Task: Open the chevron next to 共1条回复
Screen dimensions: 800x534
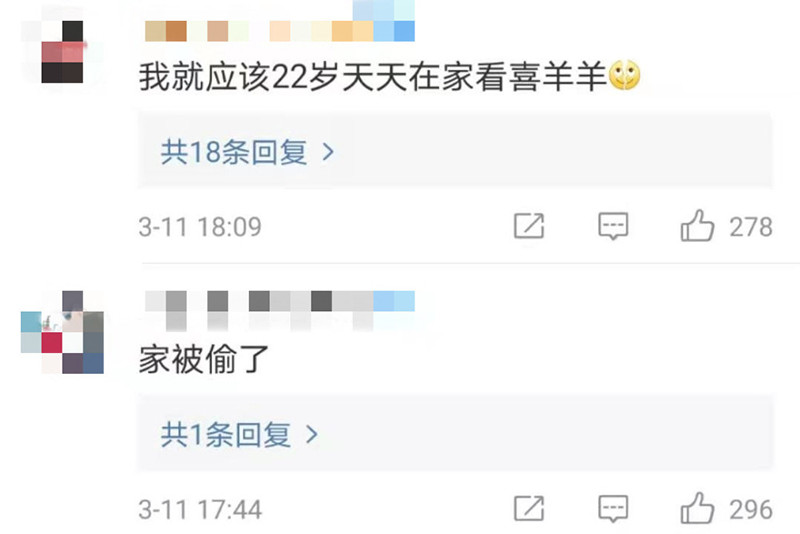Action: click(312, 435)
